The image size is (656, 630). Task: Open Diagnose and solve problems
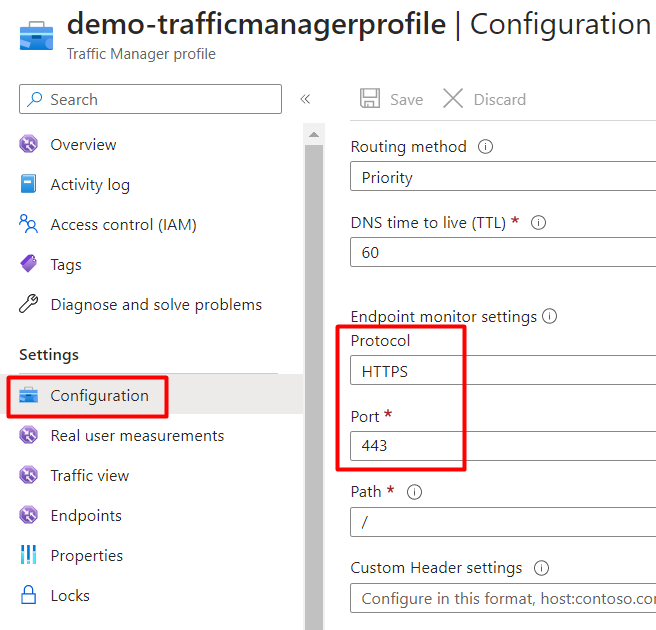click(x=156, y=305)
